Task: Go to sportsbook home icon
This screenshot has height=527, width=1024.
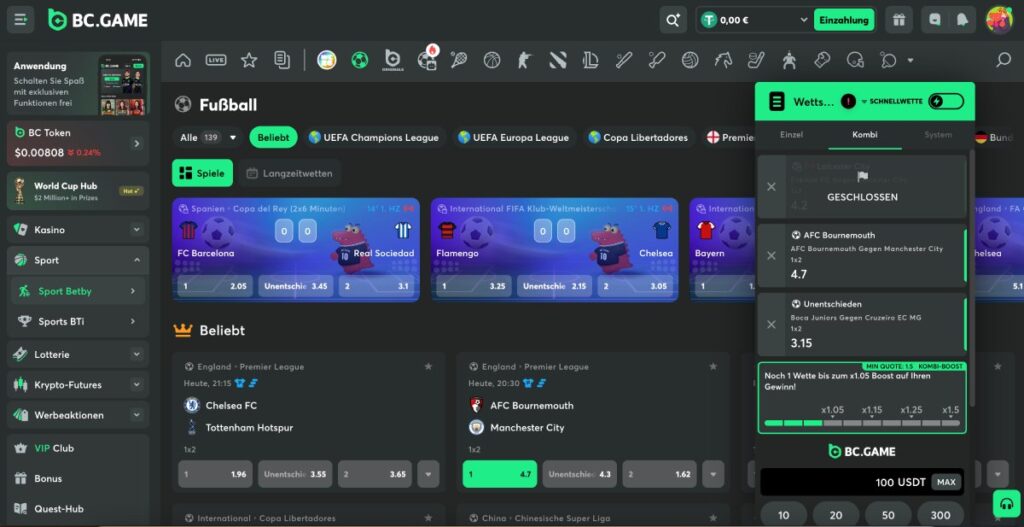Action: click(x=183, y=61)
